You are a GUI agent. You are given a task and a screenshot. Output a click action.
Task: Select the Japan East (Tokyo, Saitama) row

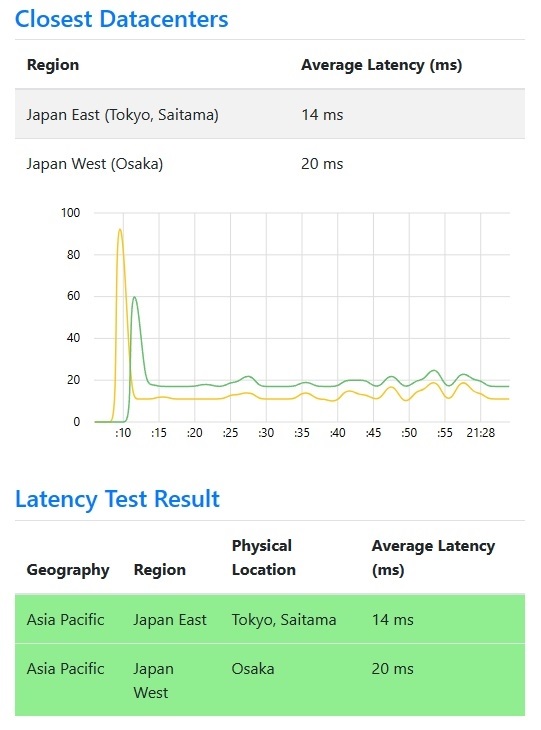pos(270,114)
